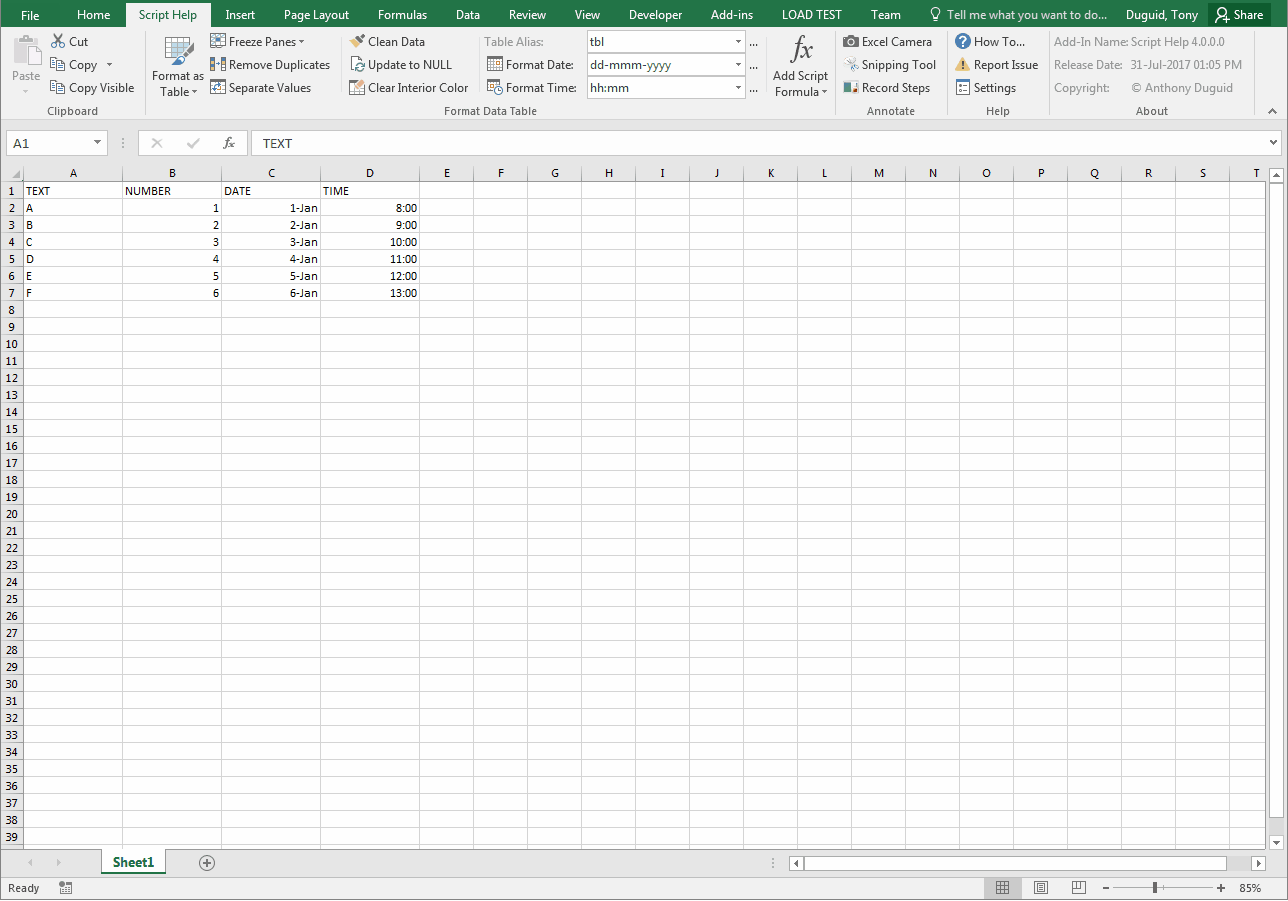The width and height of the screenshot is (1288, 901).
Task: Open the Formulas ribbon tab
Action: [x=402, y=15]
